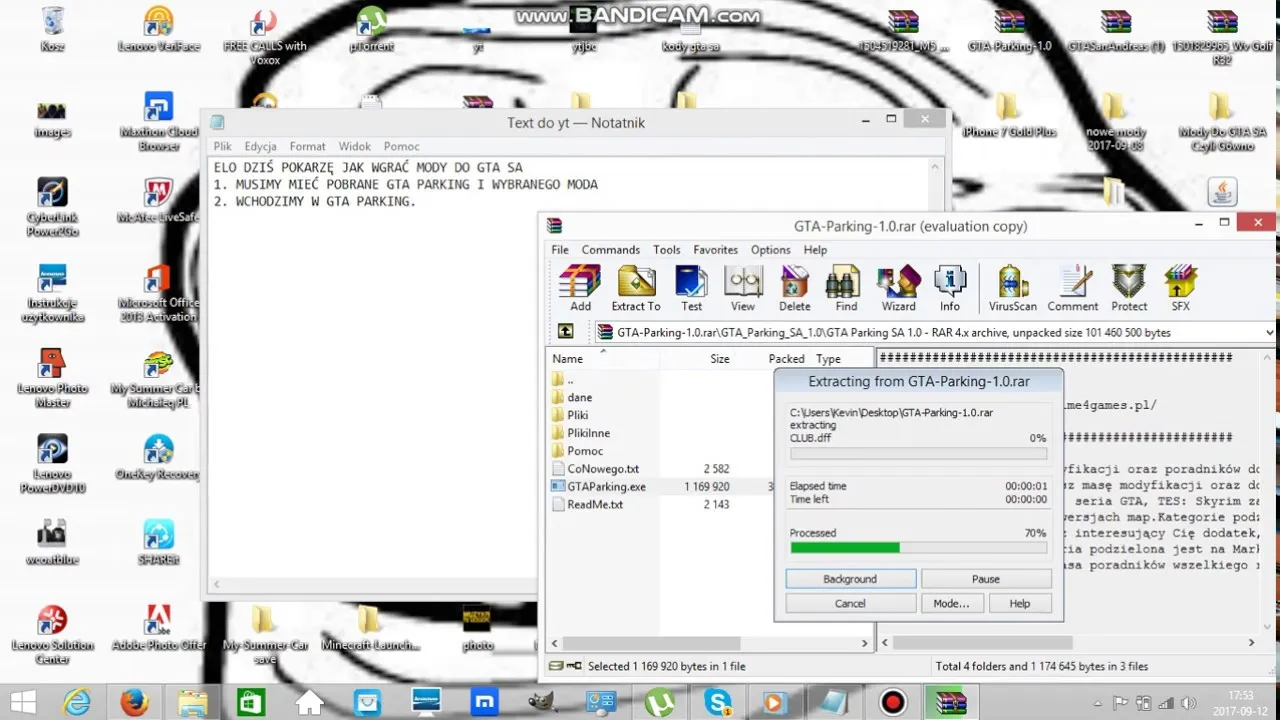
Task: Click the Protect shield toolbar icon
Action: click(1129, 289)
